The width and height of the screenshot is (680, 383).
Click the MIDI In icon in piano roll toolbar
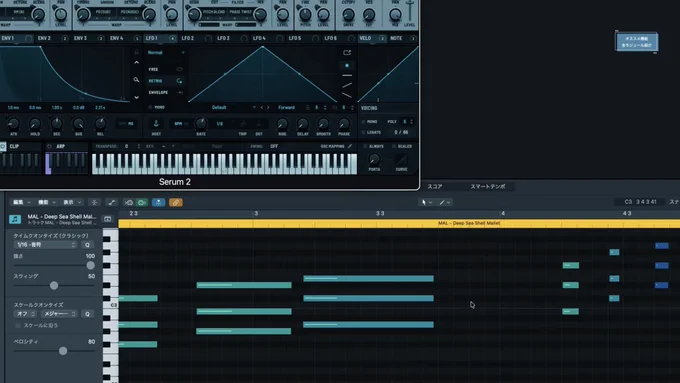129,203
